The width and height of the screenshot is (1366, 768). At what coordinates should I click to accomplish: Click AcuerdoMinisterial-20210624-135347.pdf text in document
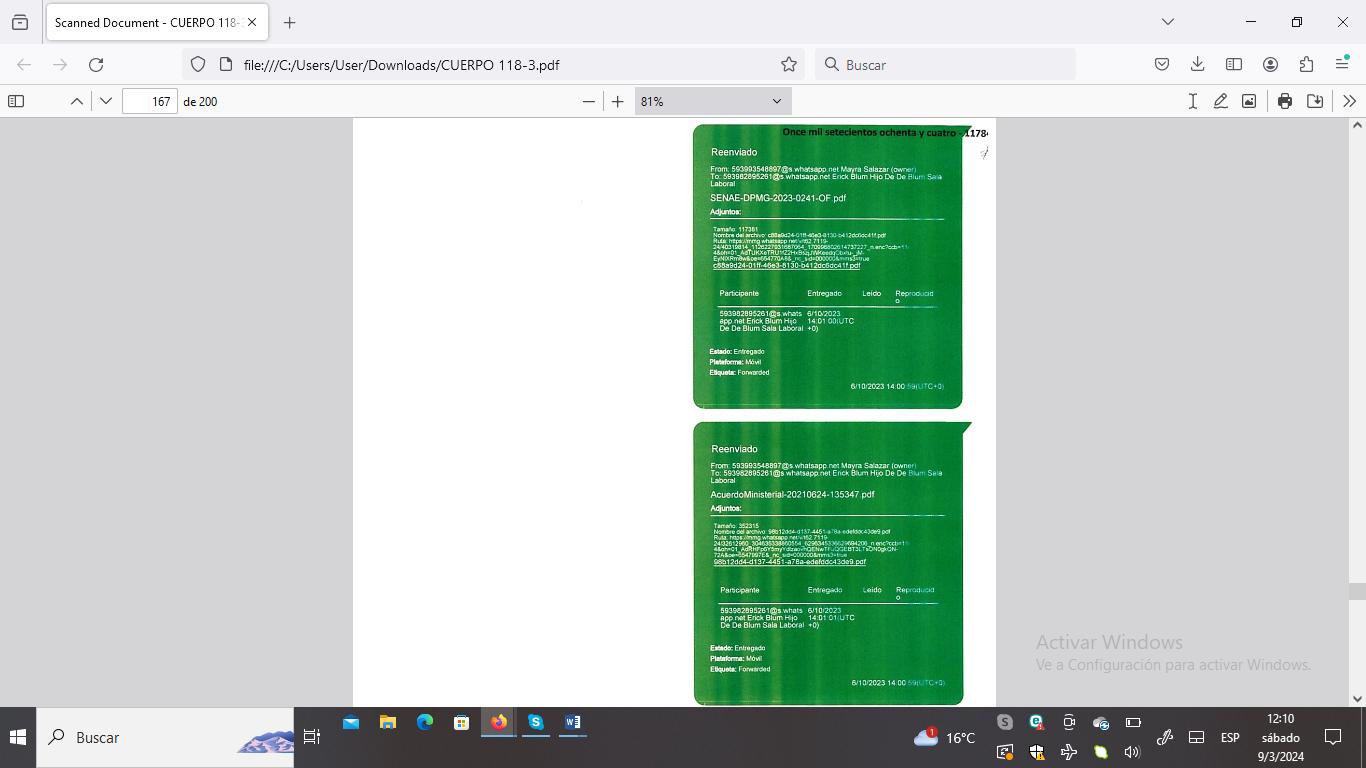(792, 494)
